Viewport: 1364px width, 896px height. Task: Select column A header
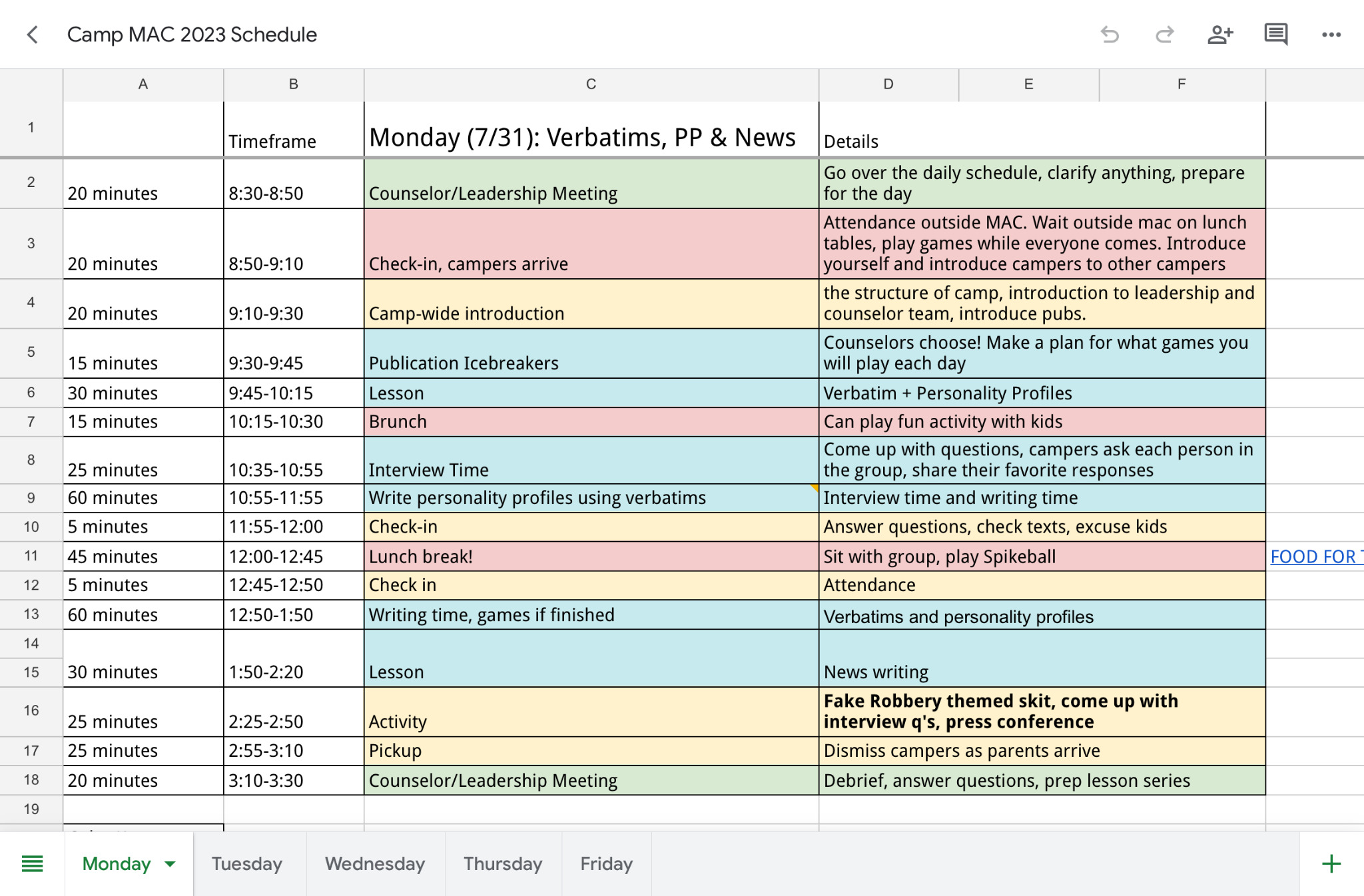(x=143, y=85)
